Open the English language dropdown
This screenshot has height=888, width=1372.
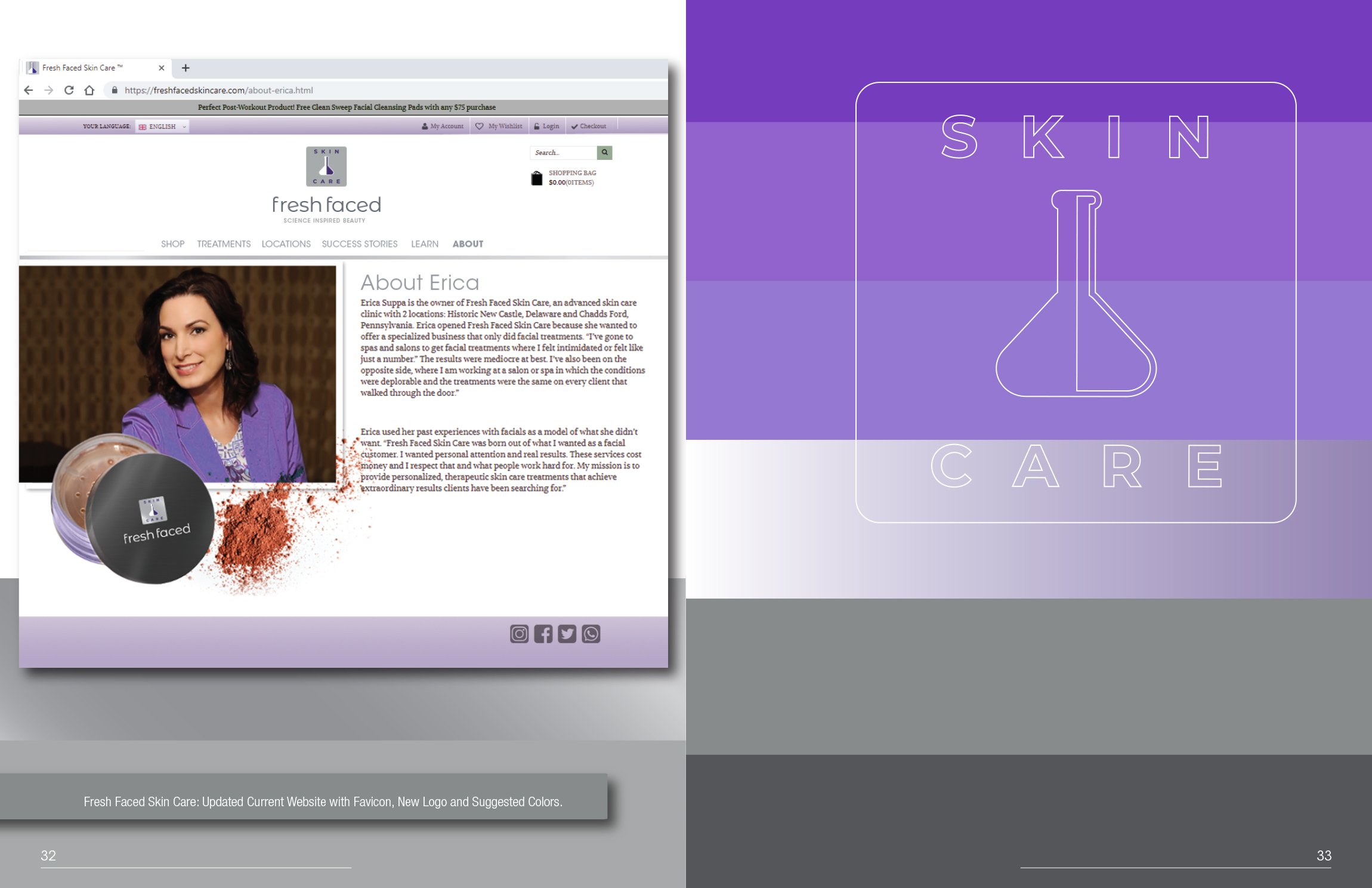(162, 127)
